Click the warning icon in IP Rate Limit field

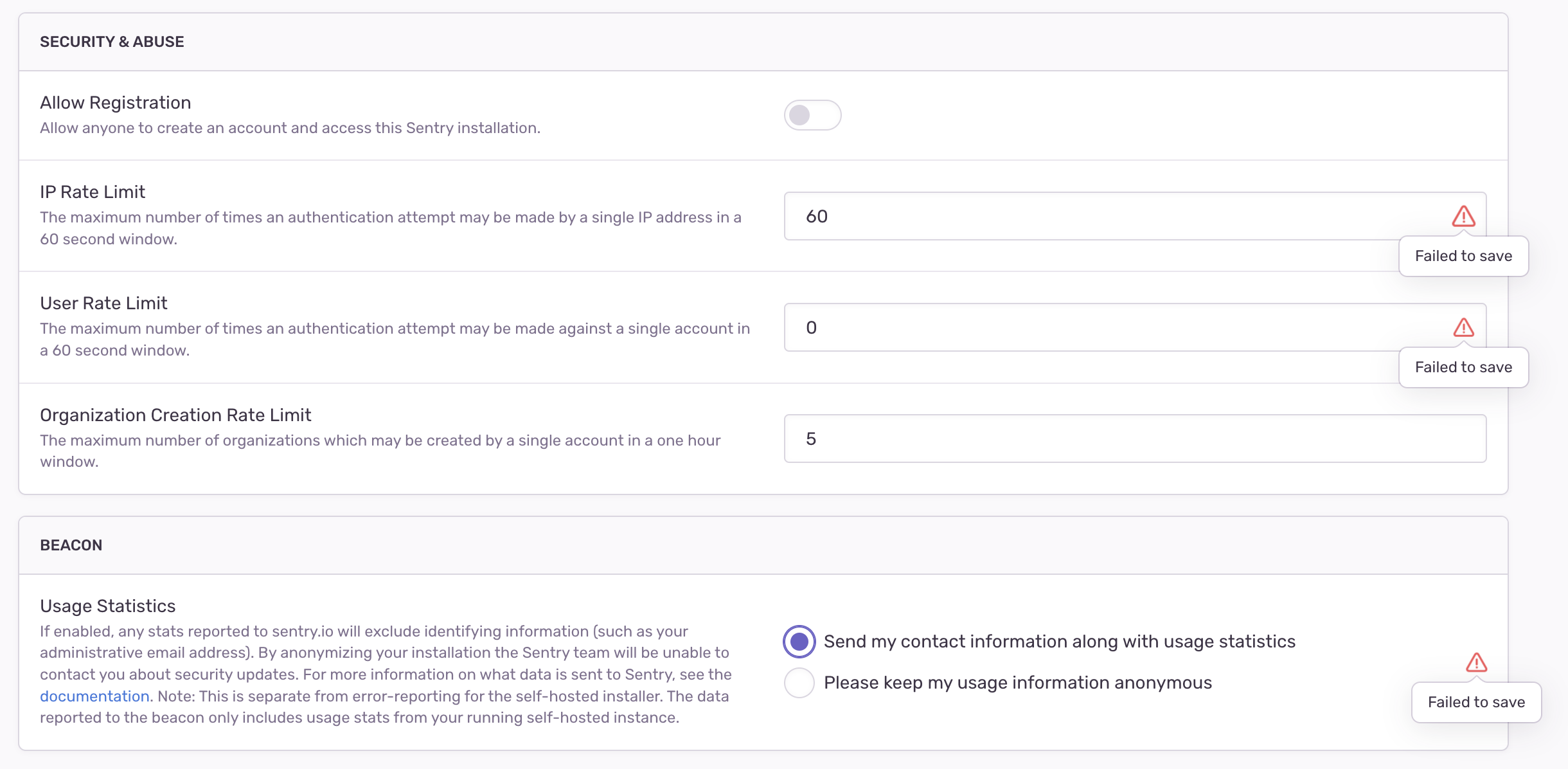coord(1463,216)
